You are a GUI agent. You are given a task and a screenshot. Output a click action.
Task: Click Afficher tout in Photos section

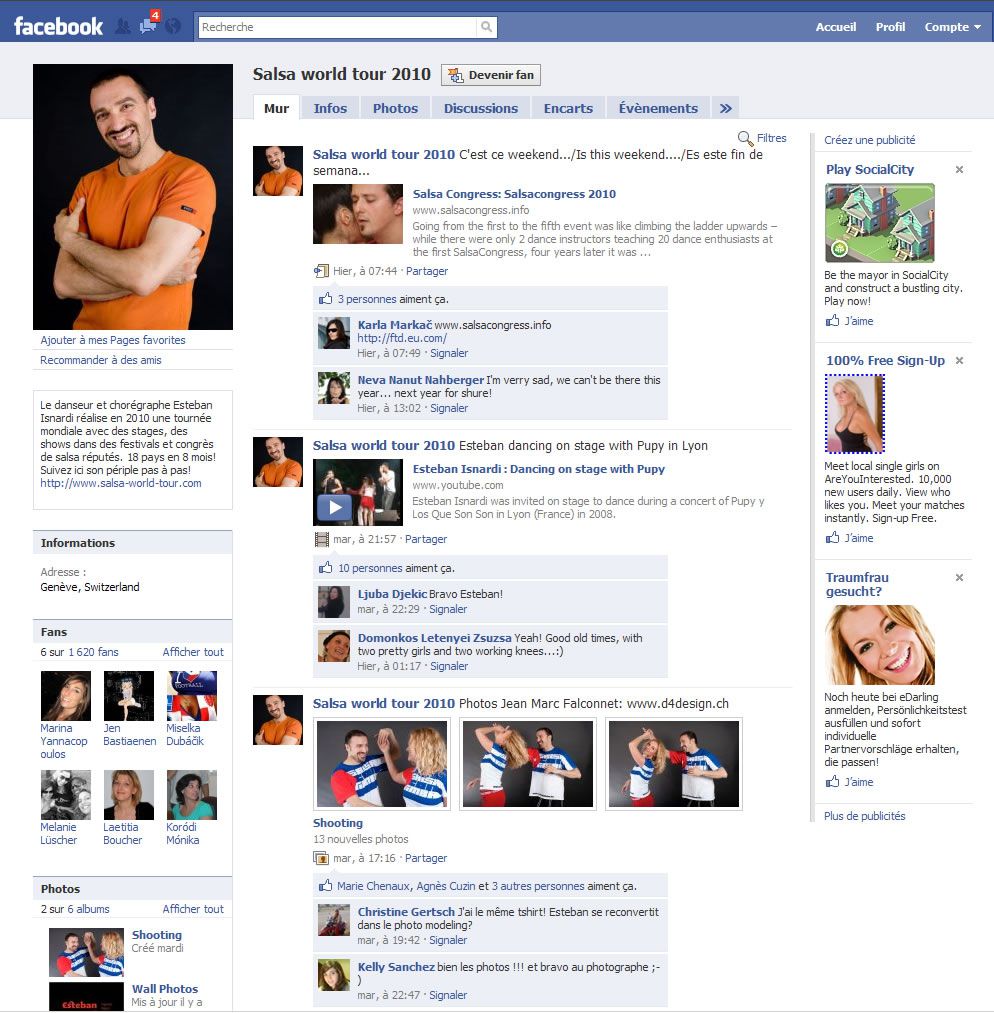(x=193, y=909)
